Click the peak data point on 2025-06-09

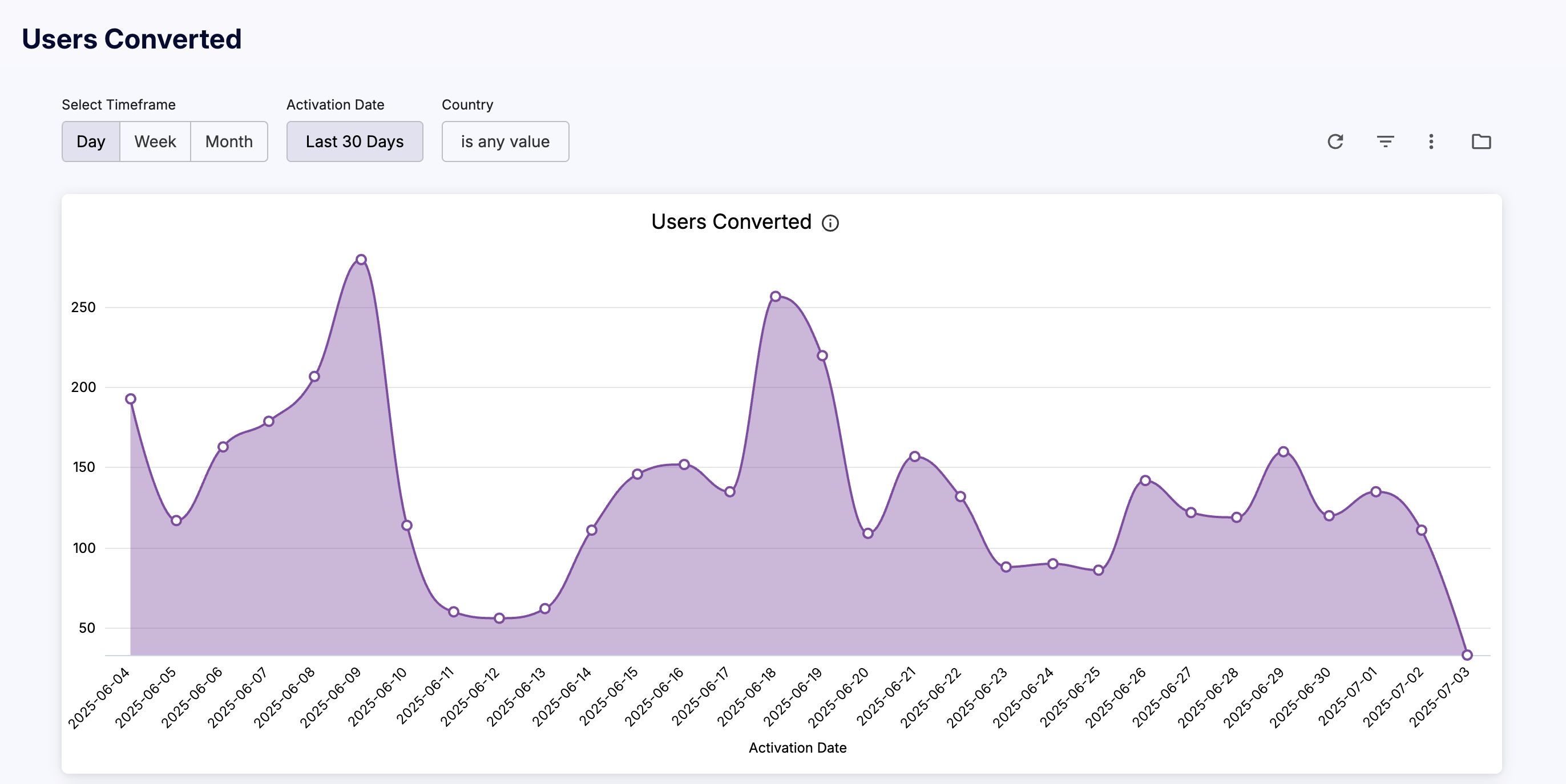pyautogui.click(x=361, y=260)
